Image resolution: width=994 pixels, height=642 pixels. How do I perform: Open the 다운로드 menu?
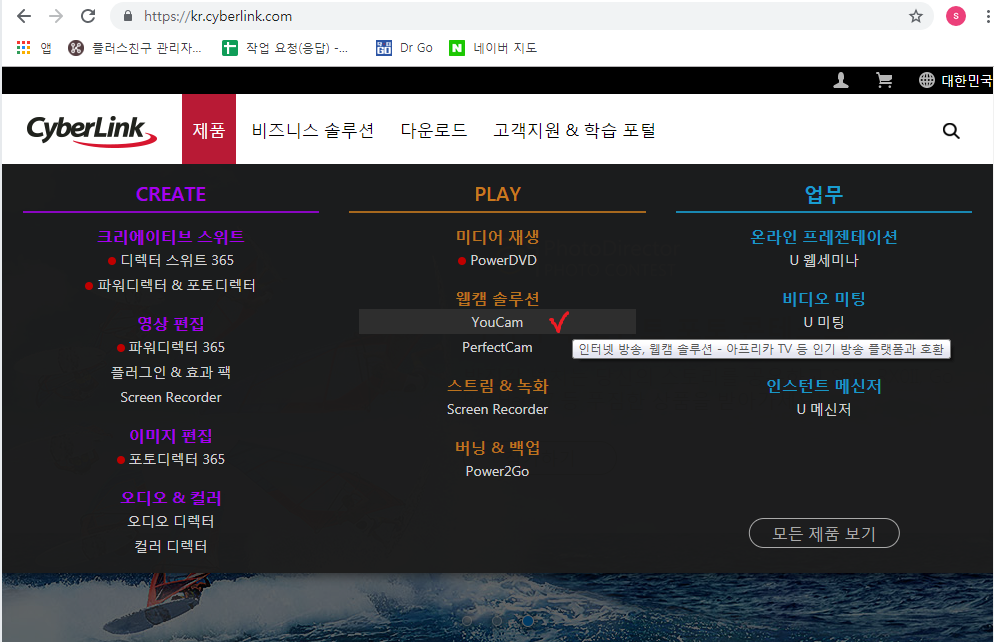(x=434, y=130)
